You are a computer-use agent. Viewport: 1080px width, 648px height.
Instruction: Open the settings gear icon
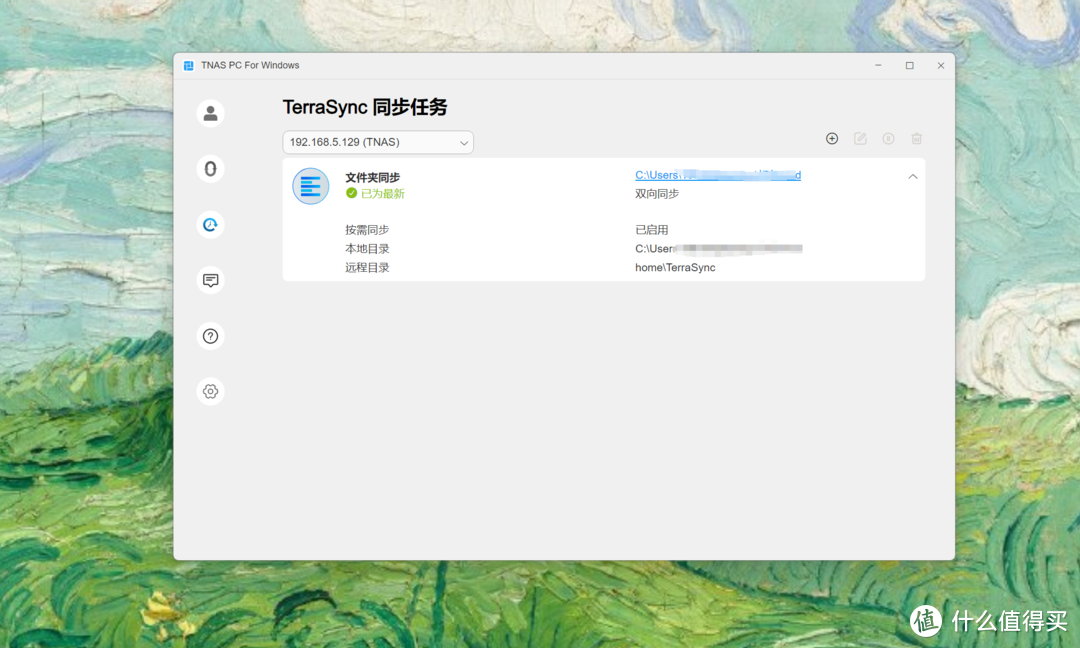[x=210, y=392]
